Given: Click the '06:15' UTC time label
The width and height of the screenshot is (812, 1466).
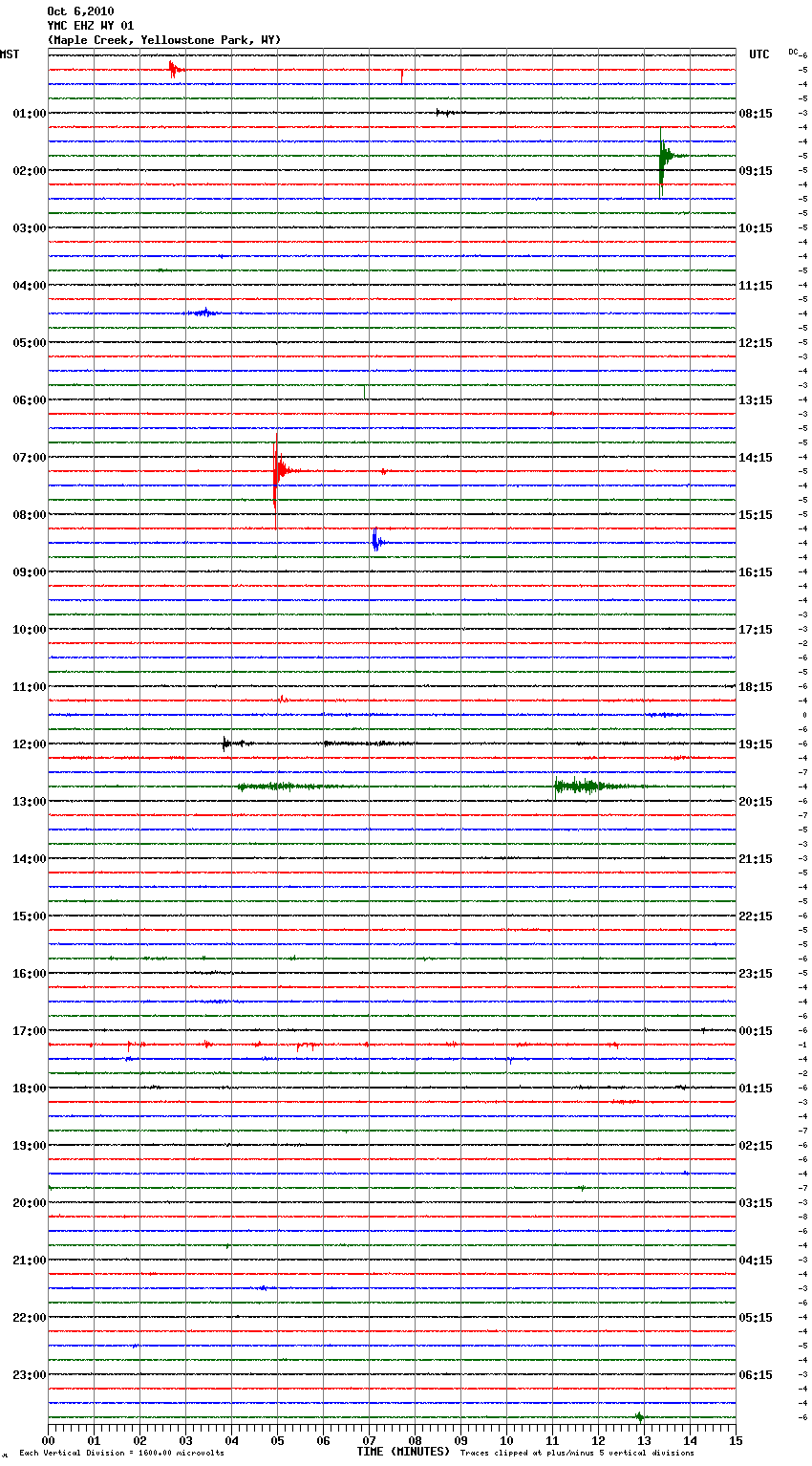Looking at the screenshot, I should (756, 1374).
